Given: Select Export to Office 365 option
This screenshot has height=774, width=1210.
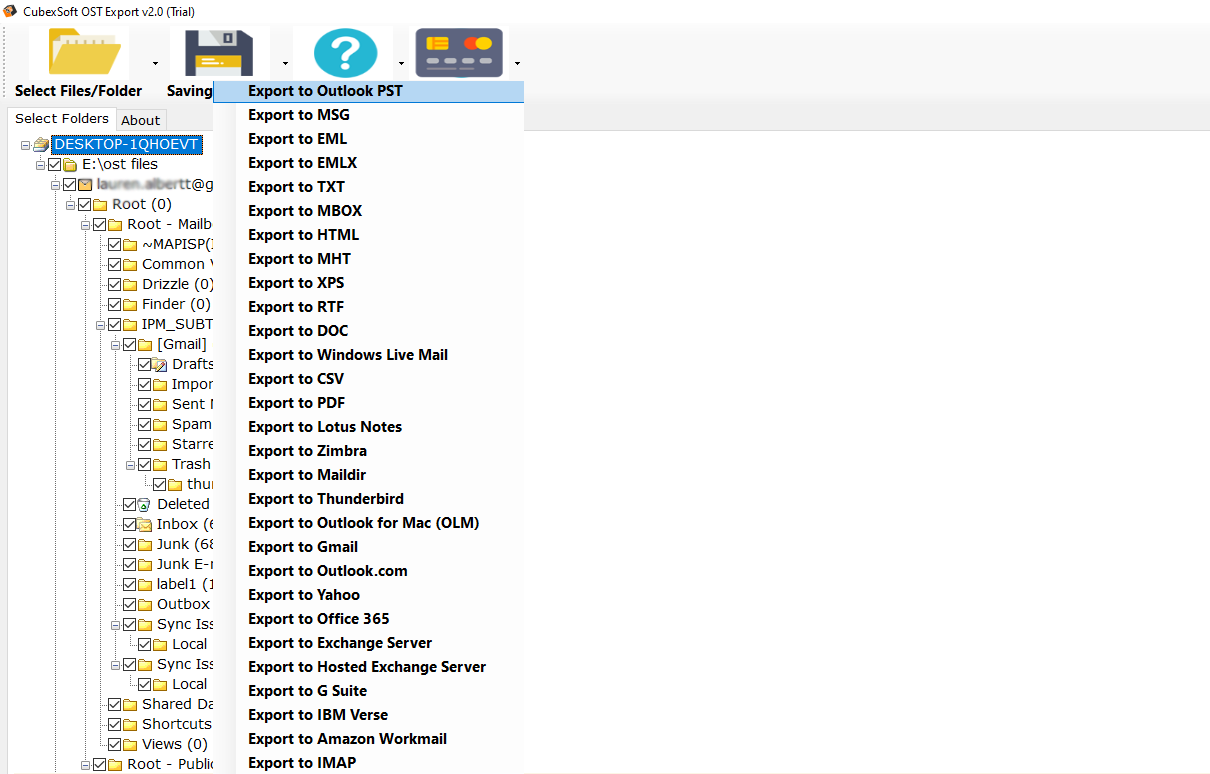Looking at the screenshot, I should [318, 619].
